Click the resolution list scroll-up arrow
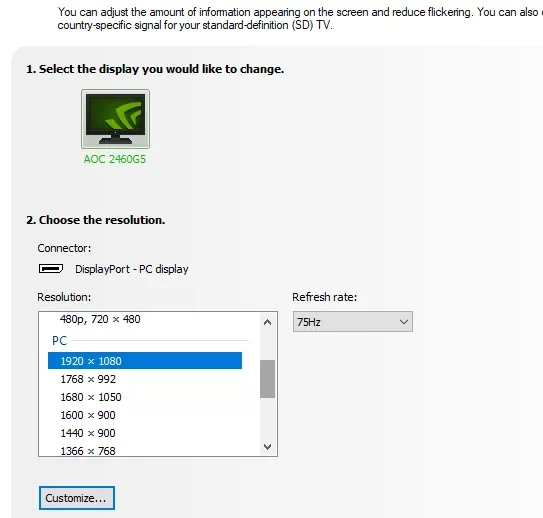This screenshot has width=543, height=518. point(267,322)
